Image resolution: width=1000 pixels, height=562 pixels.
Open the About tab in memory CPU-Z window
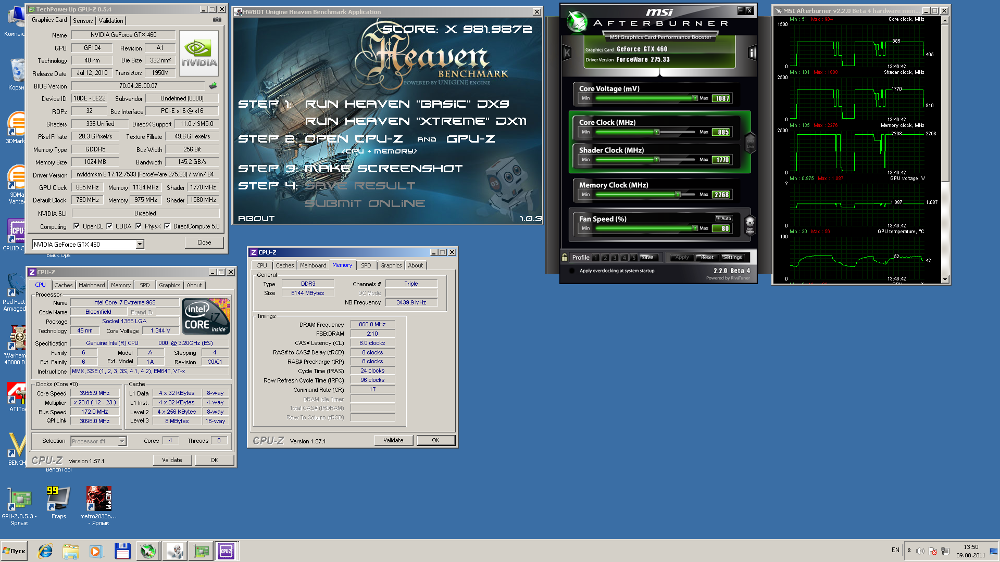tap(415, 265)
